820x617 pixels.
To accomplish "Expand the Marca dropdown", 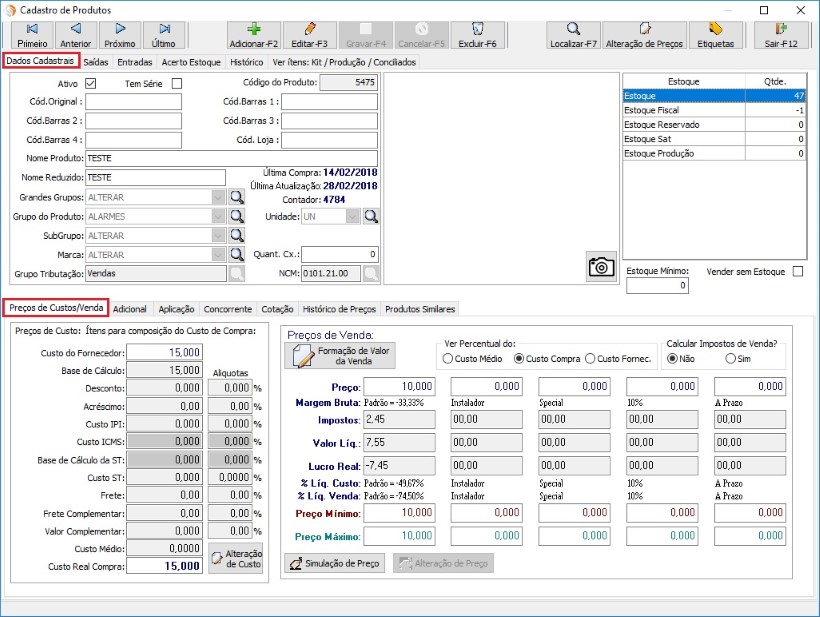I will pos(218,254).
